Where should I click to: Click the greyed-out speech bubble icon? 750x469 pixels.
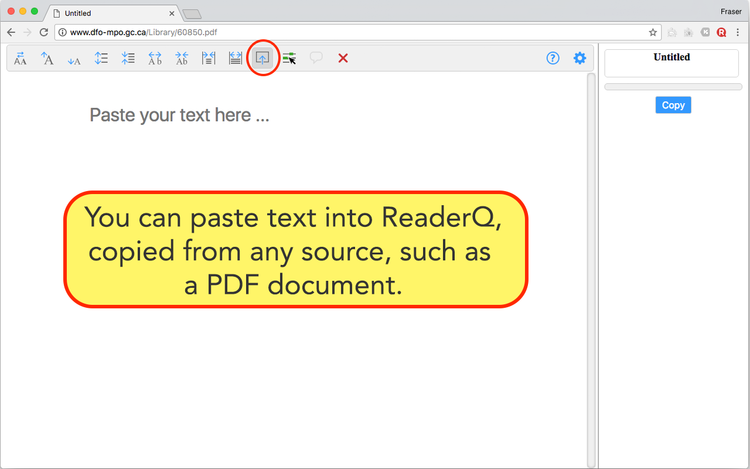pos(316,58)
